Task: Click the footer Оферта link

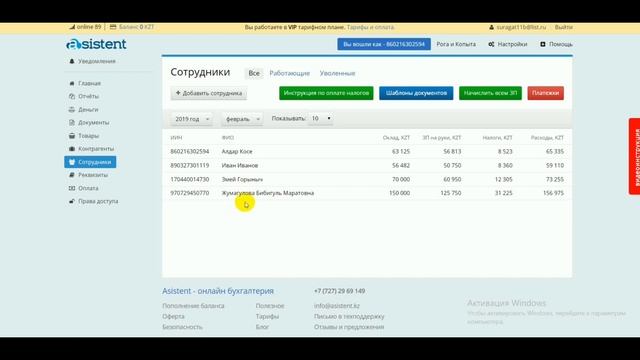Action: 173,316
